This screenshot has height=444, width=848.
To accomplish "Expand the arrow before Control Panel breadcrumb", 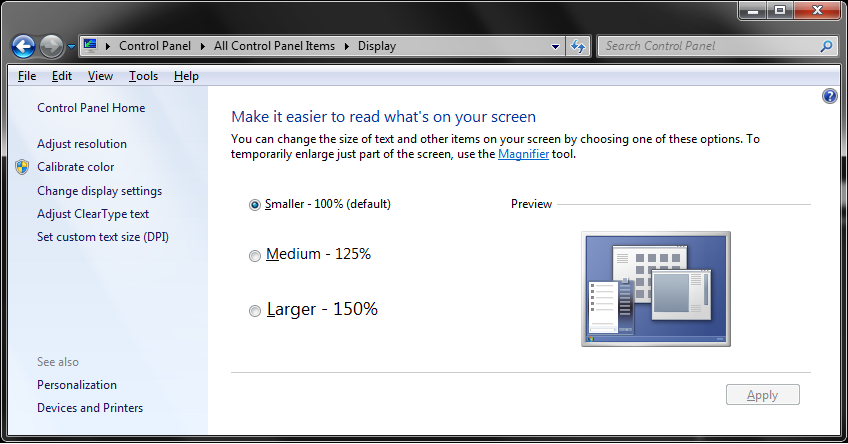I will [x=108, y=47].
